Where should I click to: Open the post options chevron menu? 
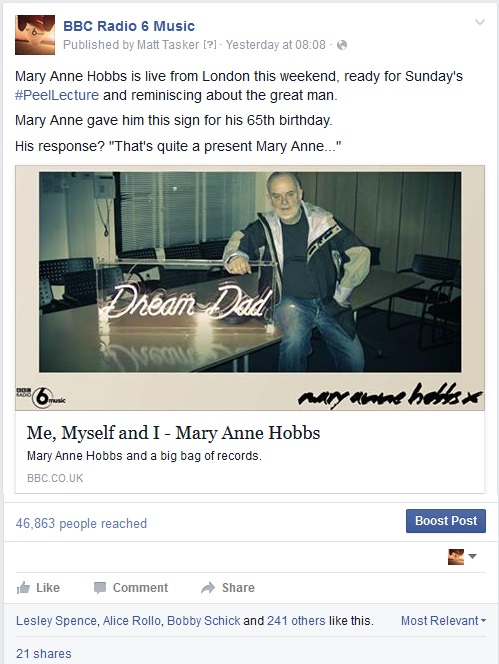[x=480, y=22]
